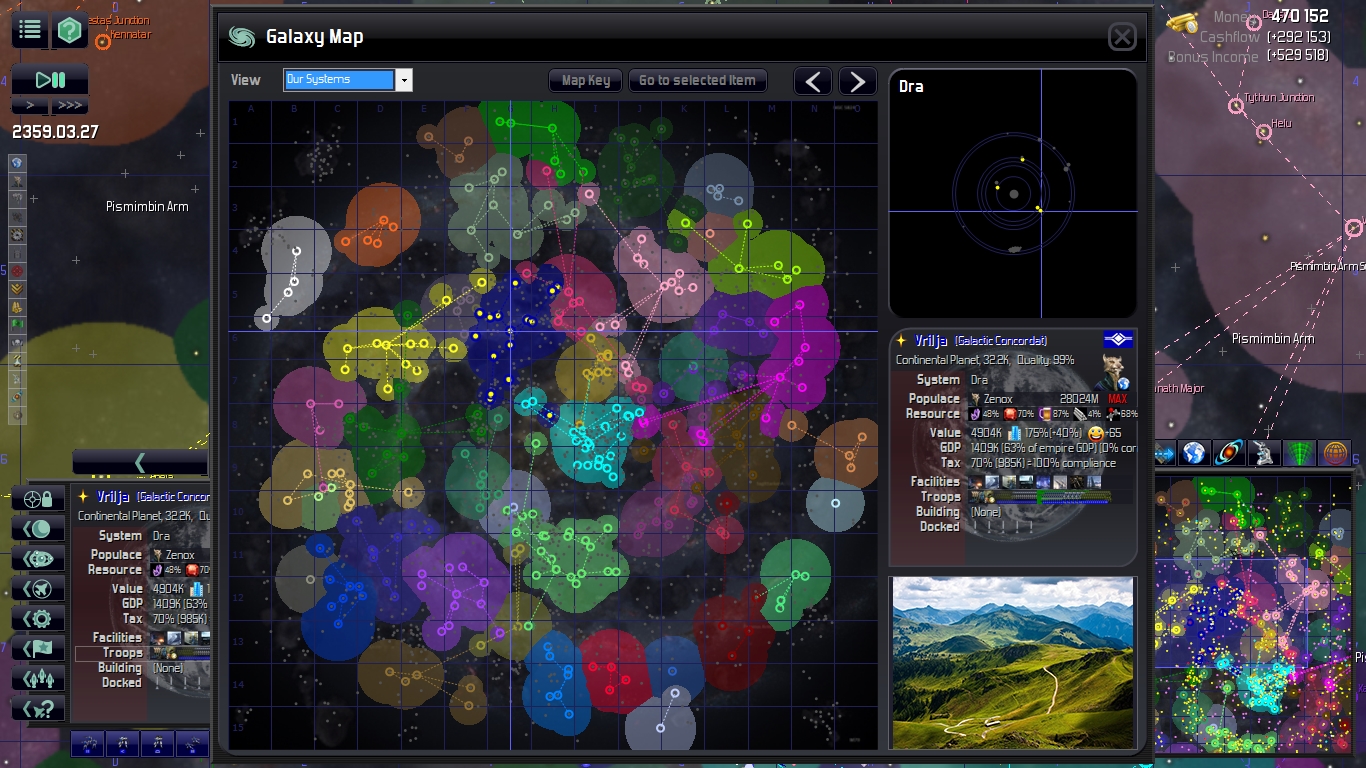Select the Tythun Junction star on main map
Viewport: 1366px width, 768px height.
point(1235,106)
